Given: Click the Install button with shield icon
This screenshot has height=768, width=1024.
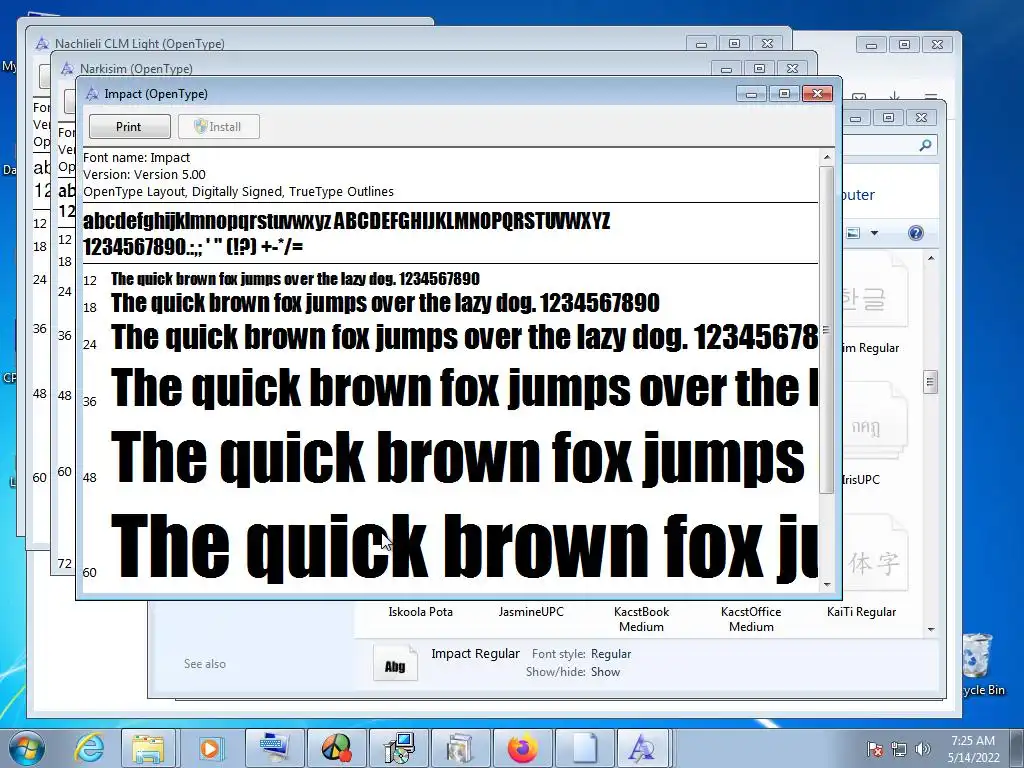Looking at the screenshot, I should [219, 127].
